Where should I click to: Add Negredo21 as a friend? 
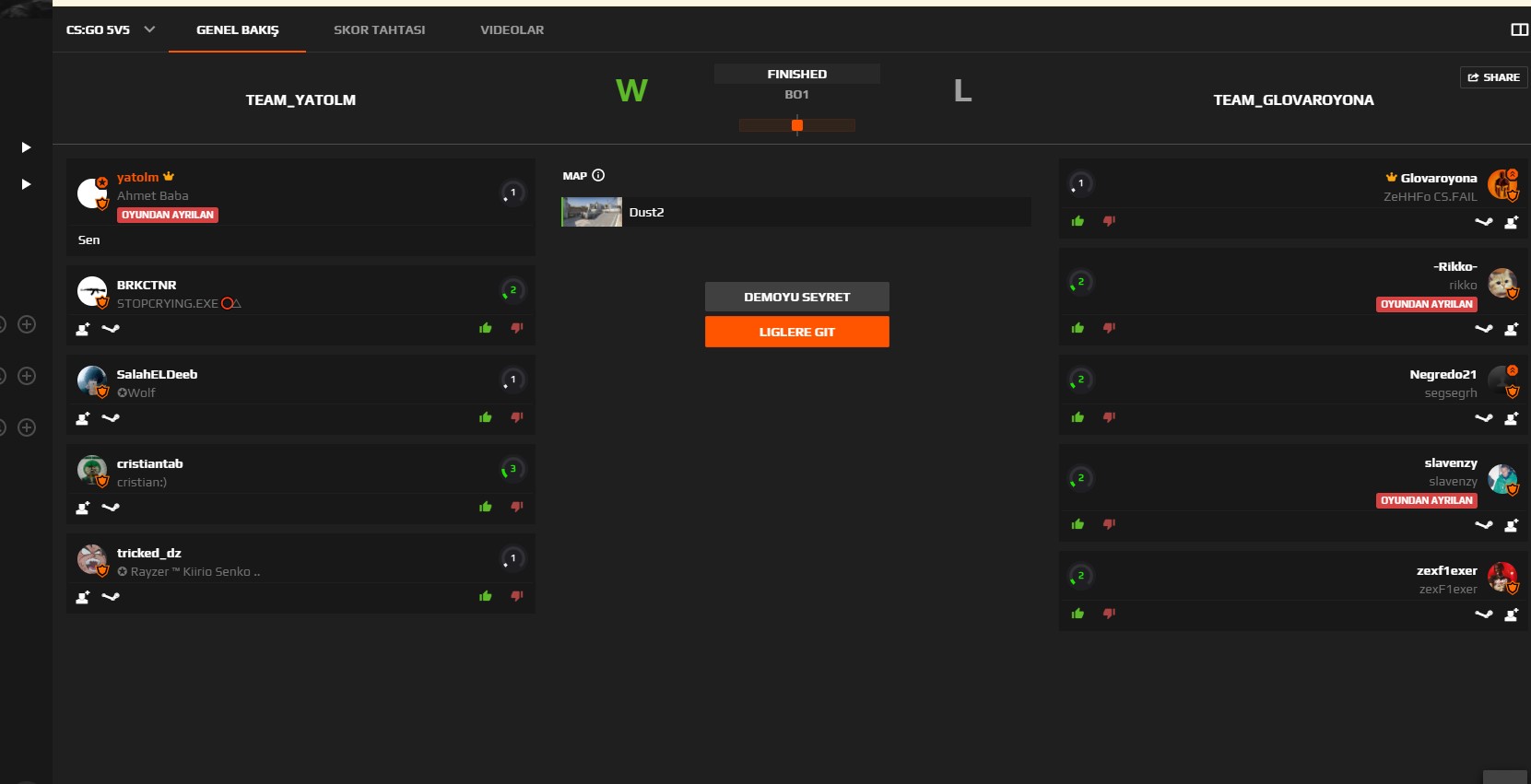(x=1512, y=418)
